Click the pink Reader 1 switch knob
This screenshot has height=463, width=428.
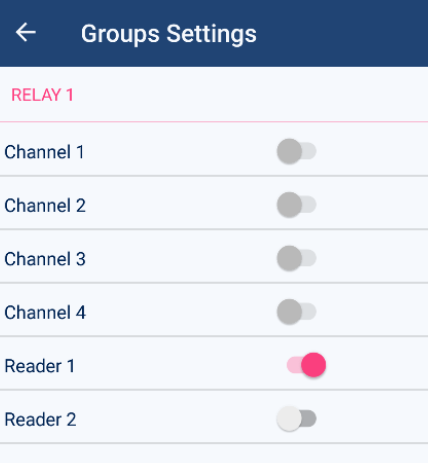(313, 365)
